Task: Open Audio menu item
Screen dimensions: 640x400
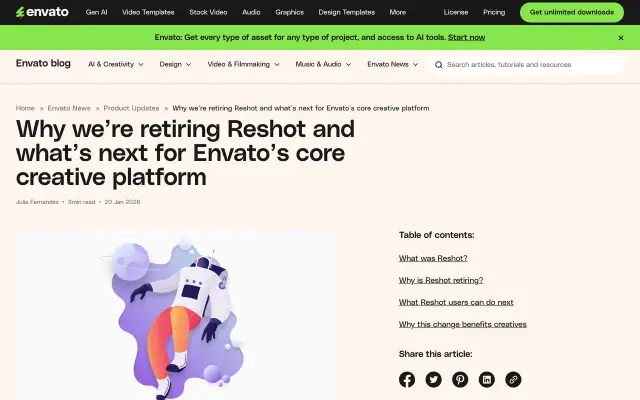Action: point(251,12)
